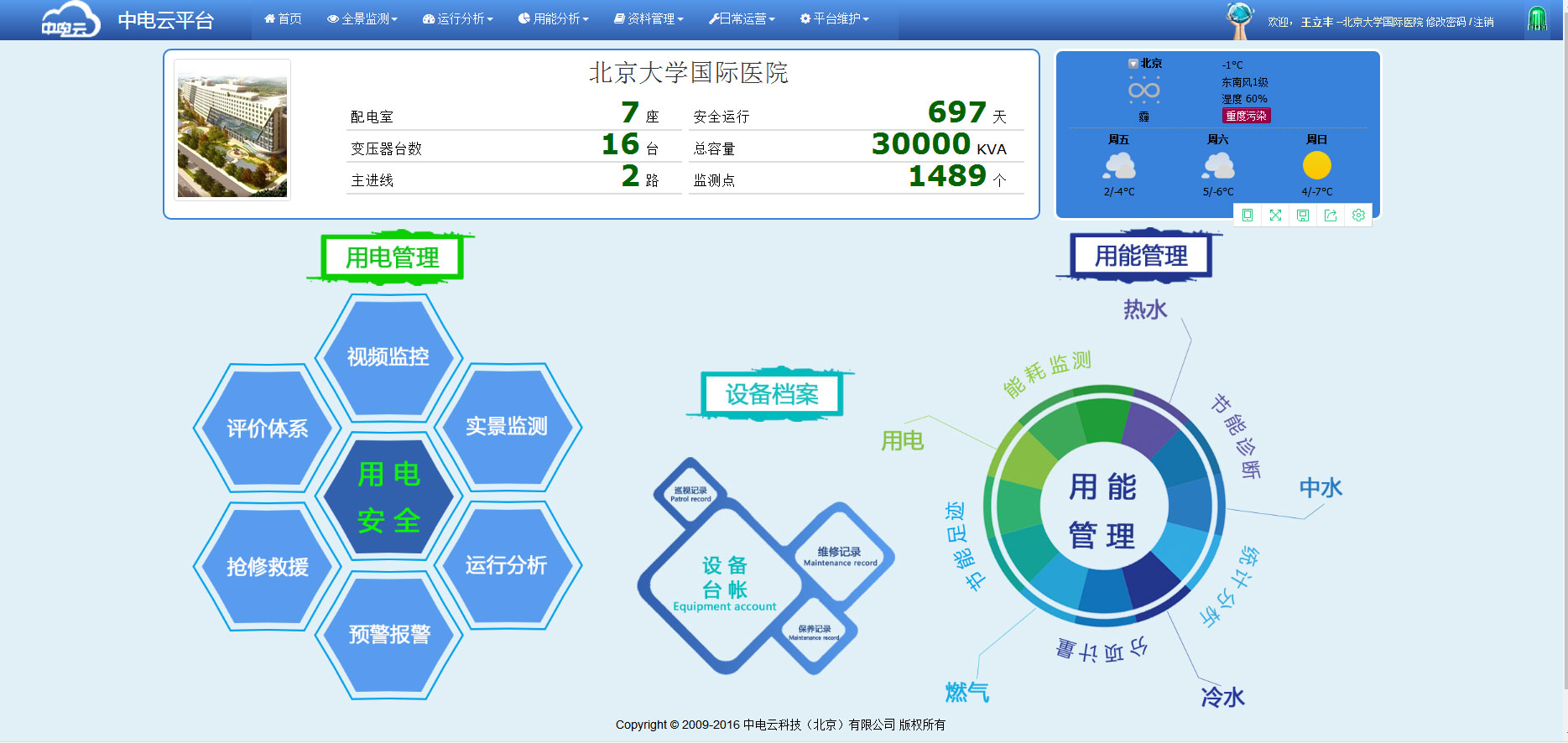Open the gear settings icon below weather
This screenshot has height=743, width=1568.
(x=1358, y=216)
